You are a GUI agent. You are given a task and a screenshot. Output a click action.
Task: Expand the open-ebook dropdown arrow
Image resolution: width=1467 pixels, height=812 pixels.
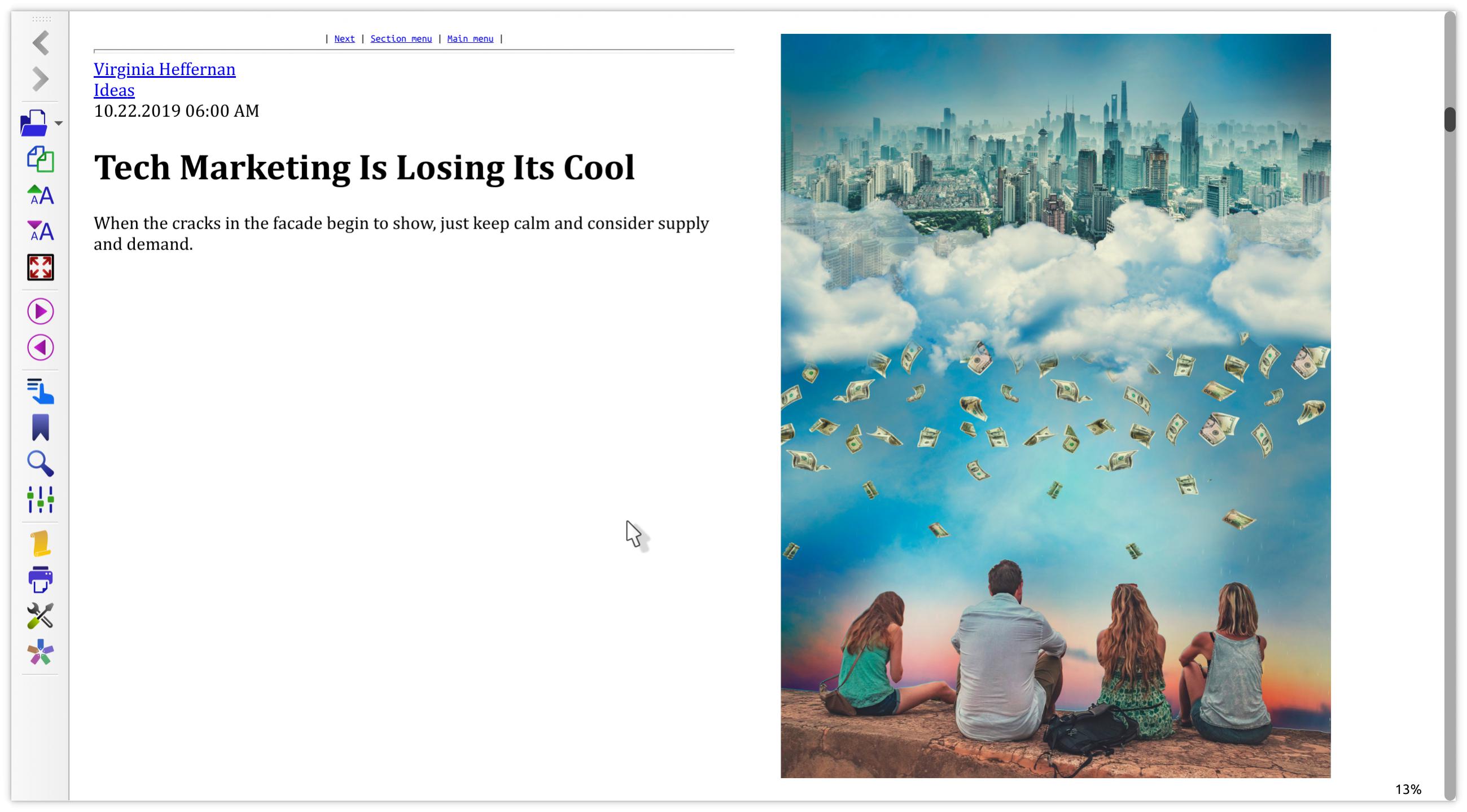pos(59,123)
